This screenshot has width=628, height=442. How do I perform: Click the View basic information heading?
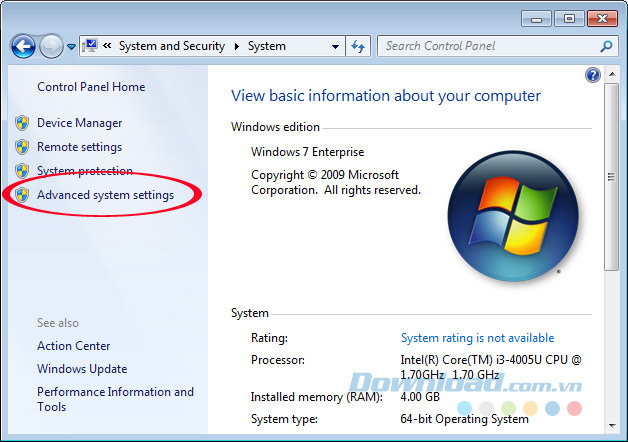point(386,96)
